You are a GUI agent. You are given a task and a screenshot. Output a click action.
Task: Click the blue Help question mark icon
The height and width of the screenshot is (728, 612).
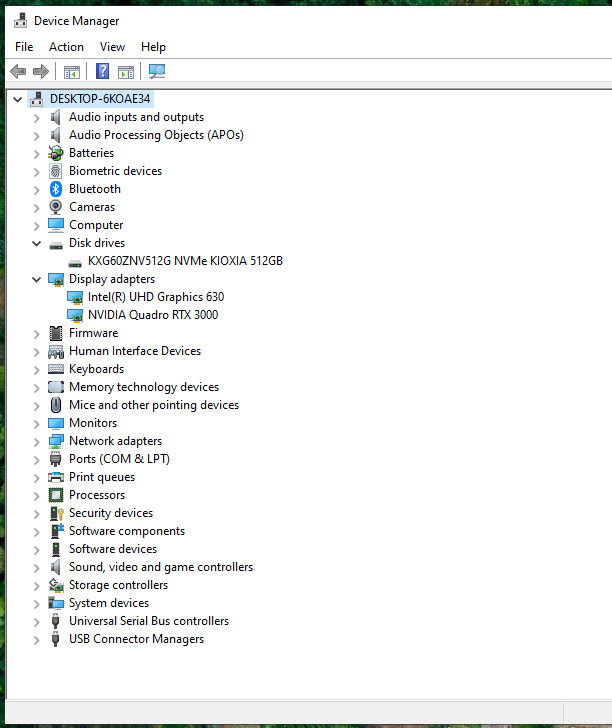102,71
